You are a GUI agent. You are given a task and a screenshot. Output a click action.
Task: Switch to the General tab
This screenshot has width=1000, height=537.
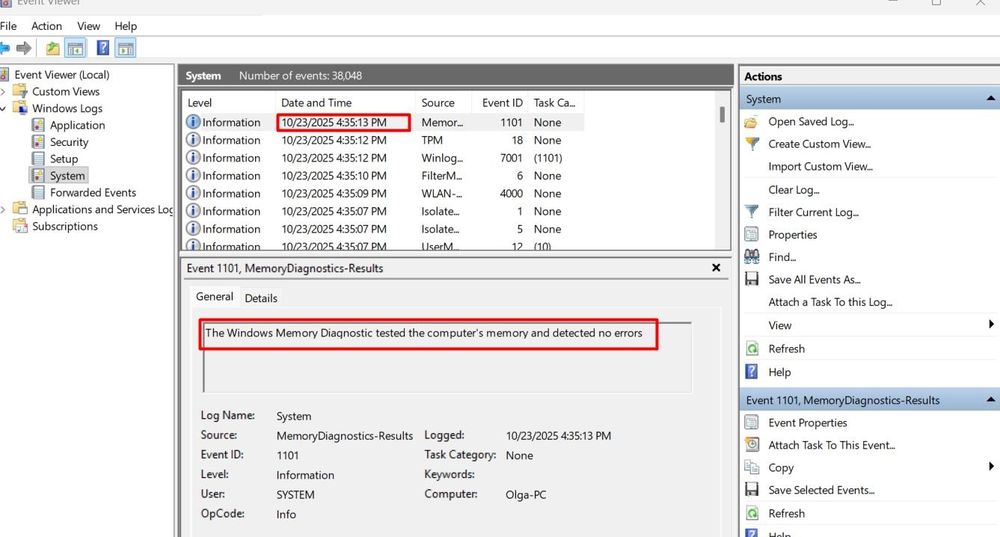[x=214, y=297]
